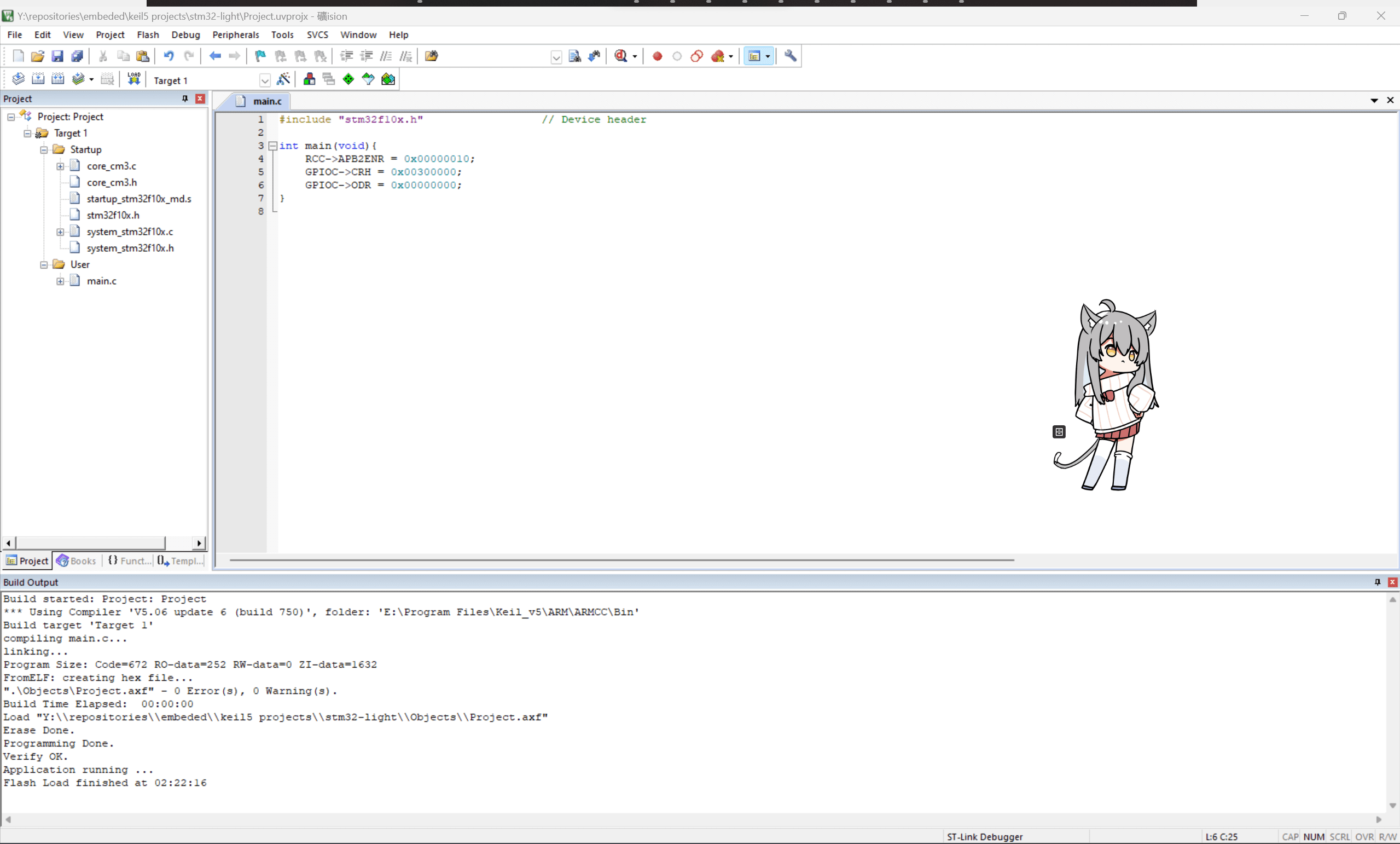Open the Debug menu
Viewport: 1400px width, 844px height.
[186, 34]
